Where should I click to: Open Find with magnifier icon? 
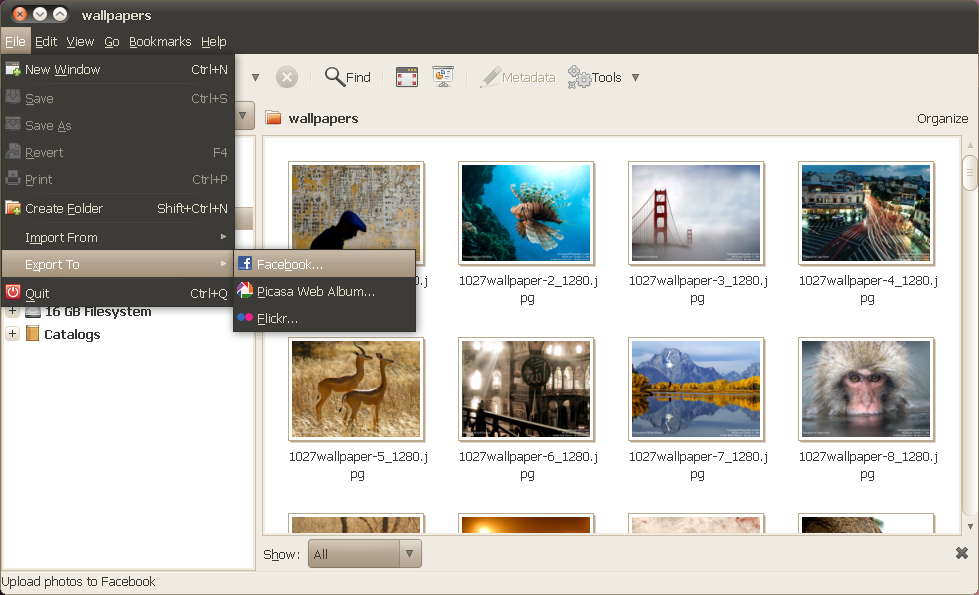(x=348, y=77)
